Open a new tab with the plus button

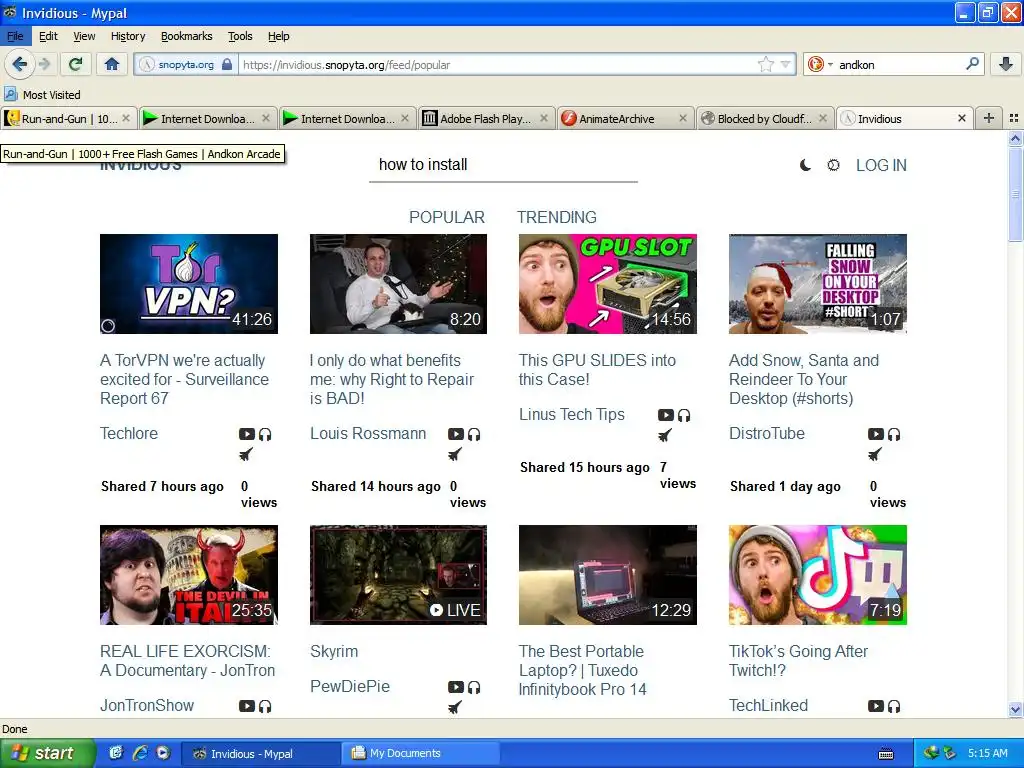point(989,118)
